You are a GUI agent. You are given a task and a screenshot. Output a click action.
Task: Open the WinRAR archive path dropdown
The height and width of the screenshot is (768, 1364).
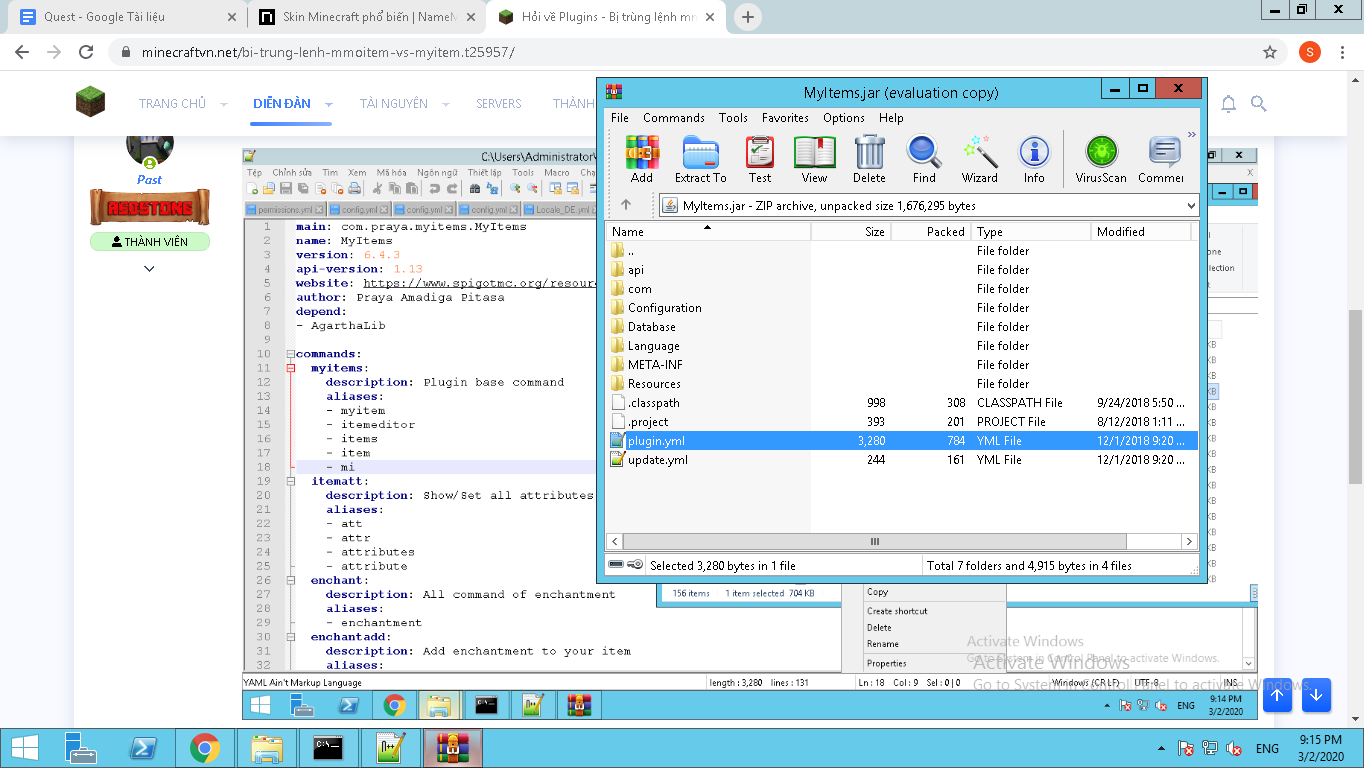point(1190,206)
